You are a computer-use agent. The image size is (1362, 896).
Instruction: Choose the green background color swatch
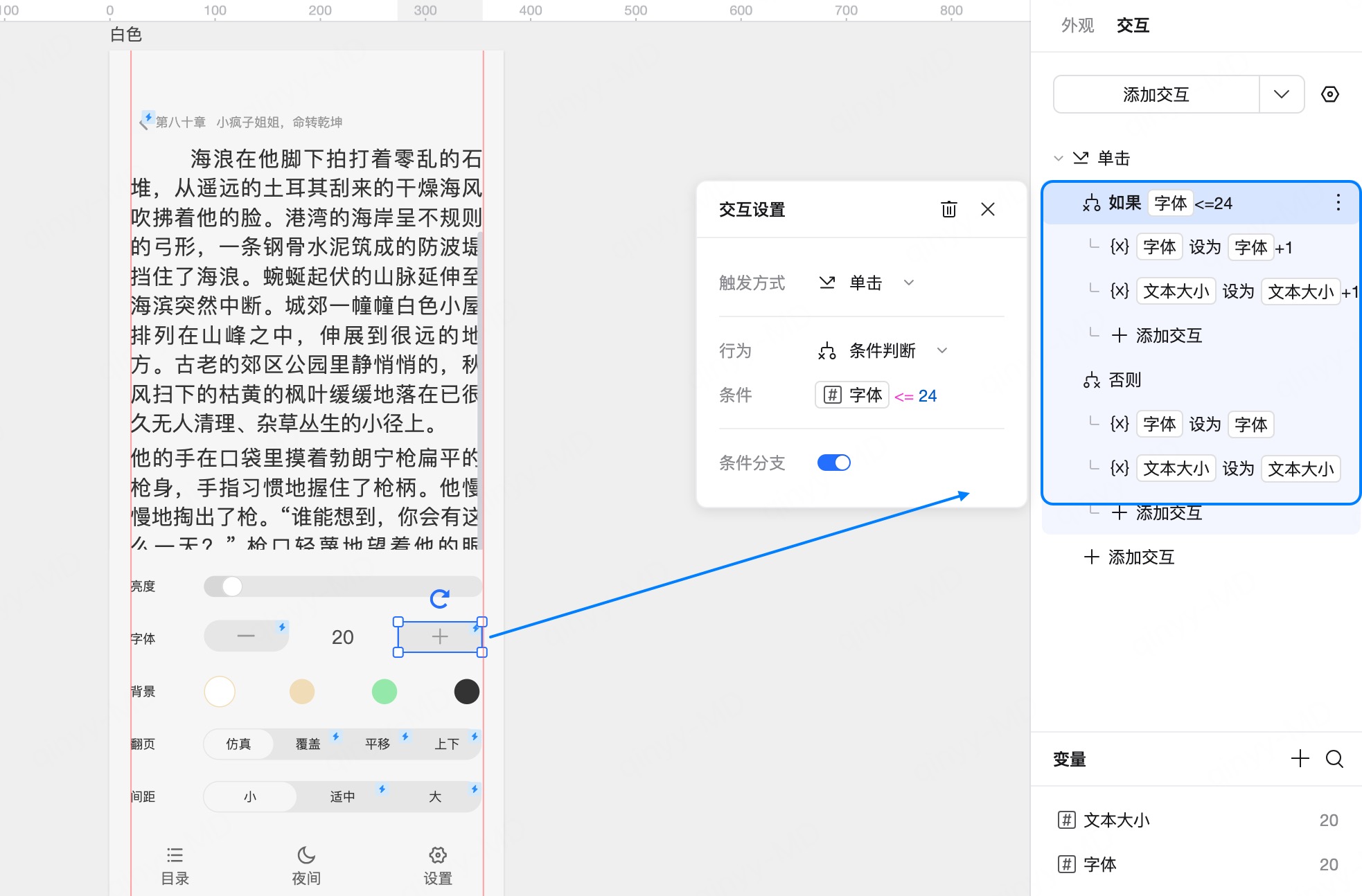coord(384,691)
